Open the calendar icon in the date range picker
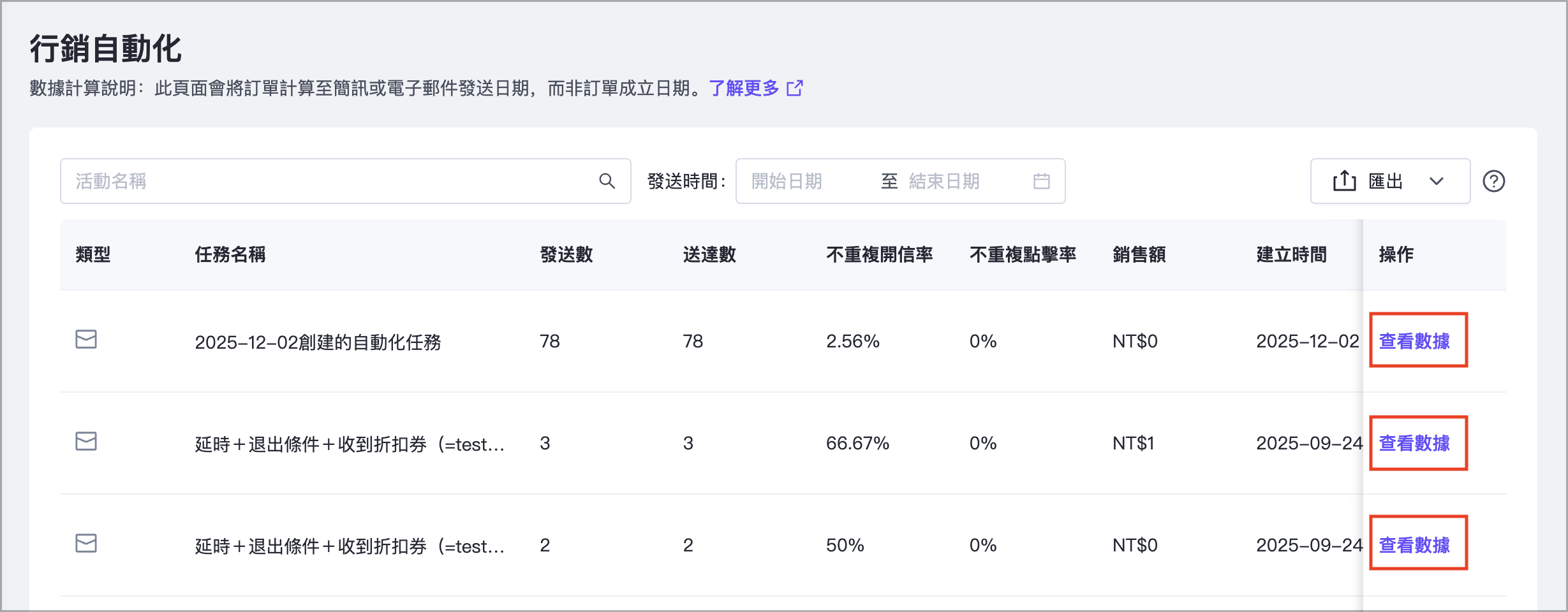The image size is (1568, 612). pyautogui.click(x=1042, y=180)
